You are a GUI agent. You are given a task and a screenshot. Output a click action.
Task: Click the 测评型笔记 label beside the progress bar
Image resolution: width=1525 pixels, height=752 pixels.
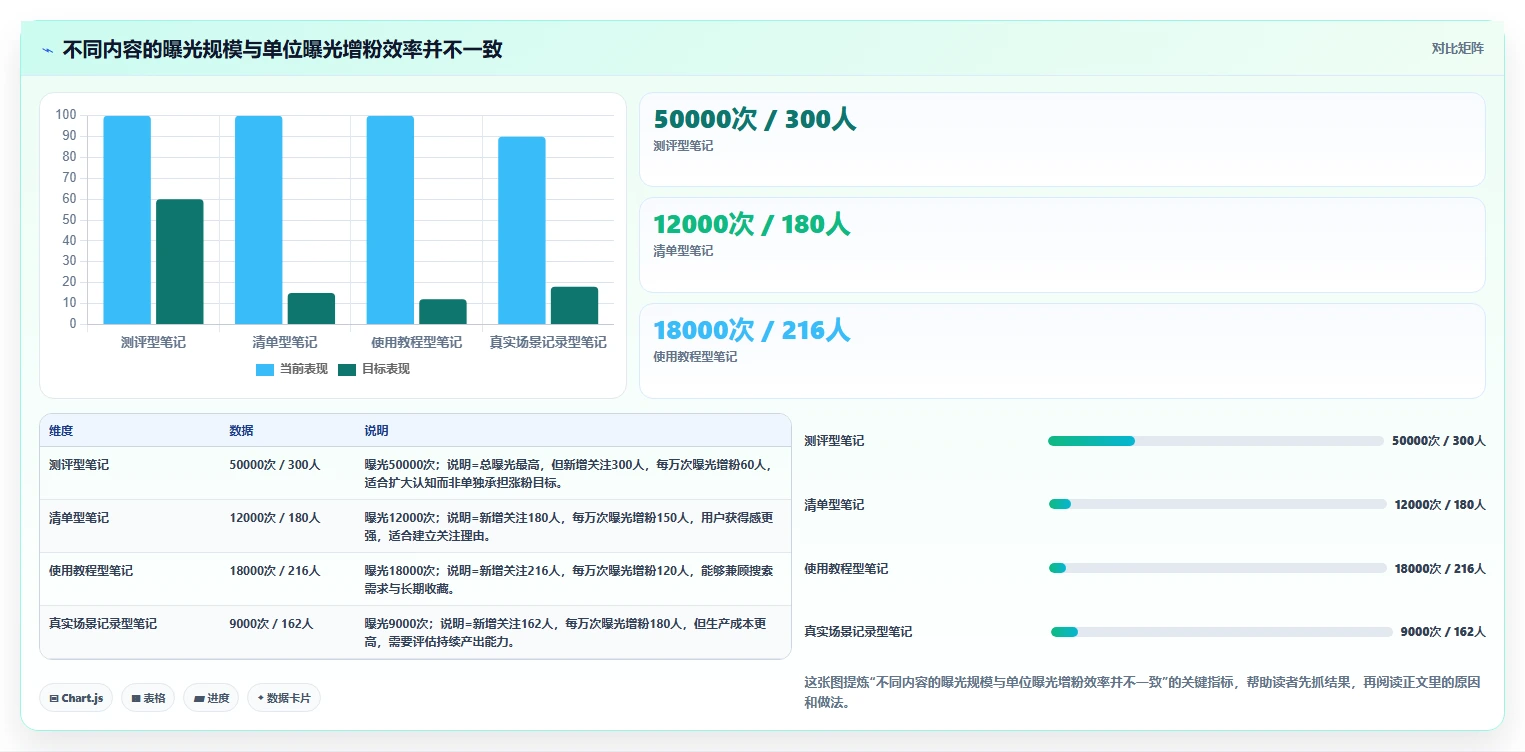tap(834, 441)
